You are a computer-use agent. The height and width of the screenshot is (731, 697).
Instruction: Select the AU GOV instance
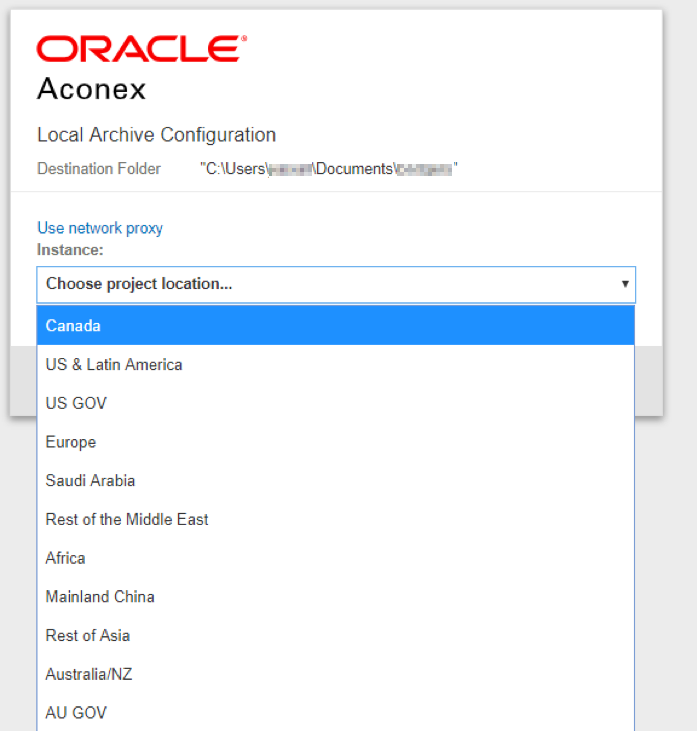click(336, 712)
